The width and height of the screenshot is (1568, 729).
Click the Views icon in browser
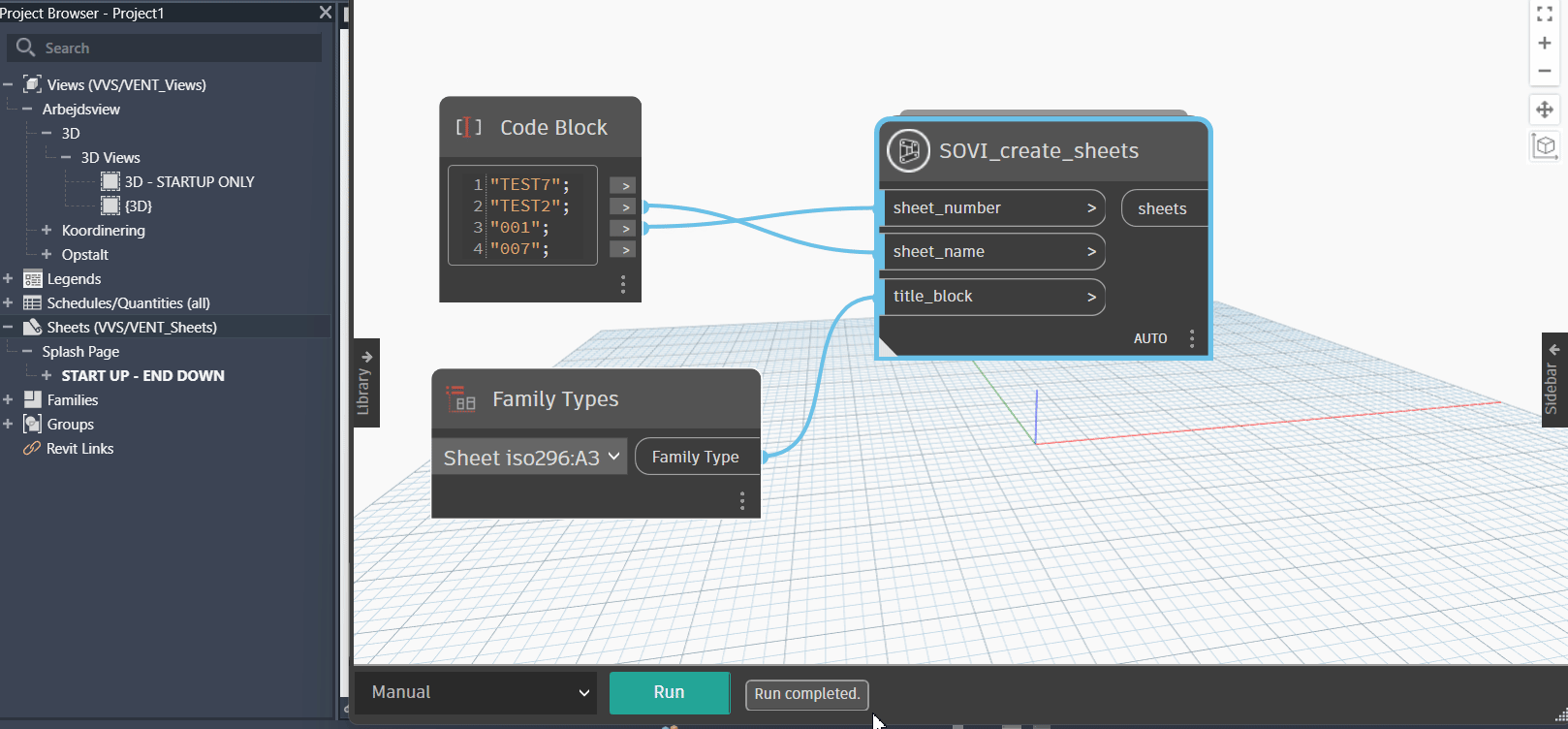pos(33,84)
